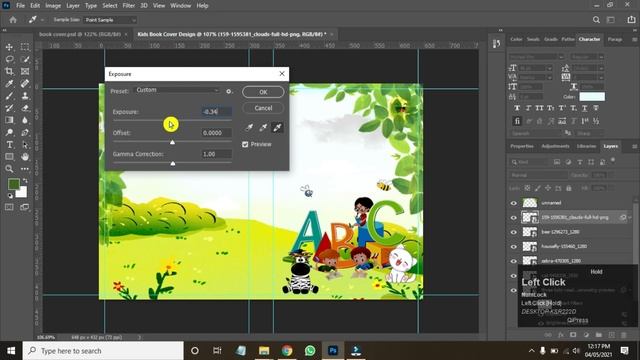Select the Pen tool
The height and width of the screenshot is (360, 640).
[25, 132]
